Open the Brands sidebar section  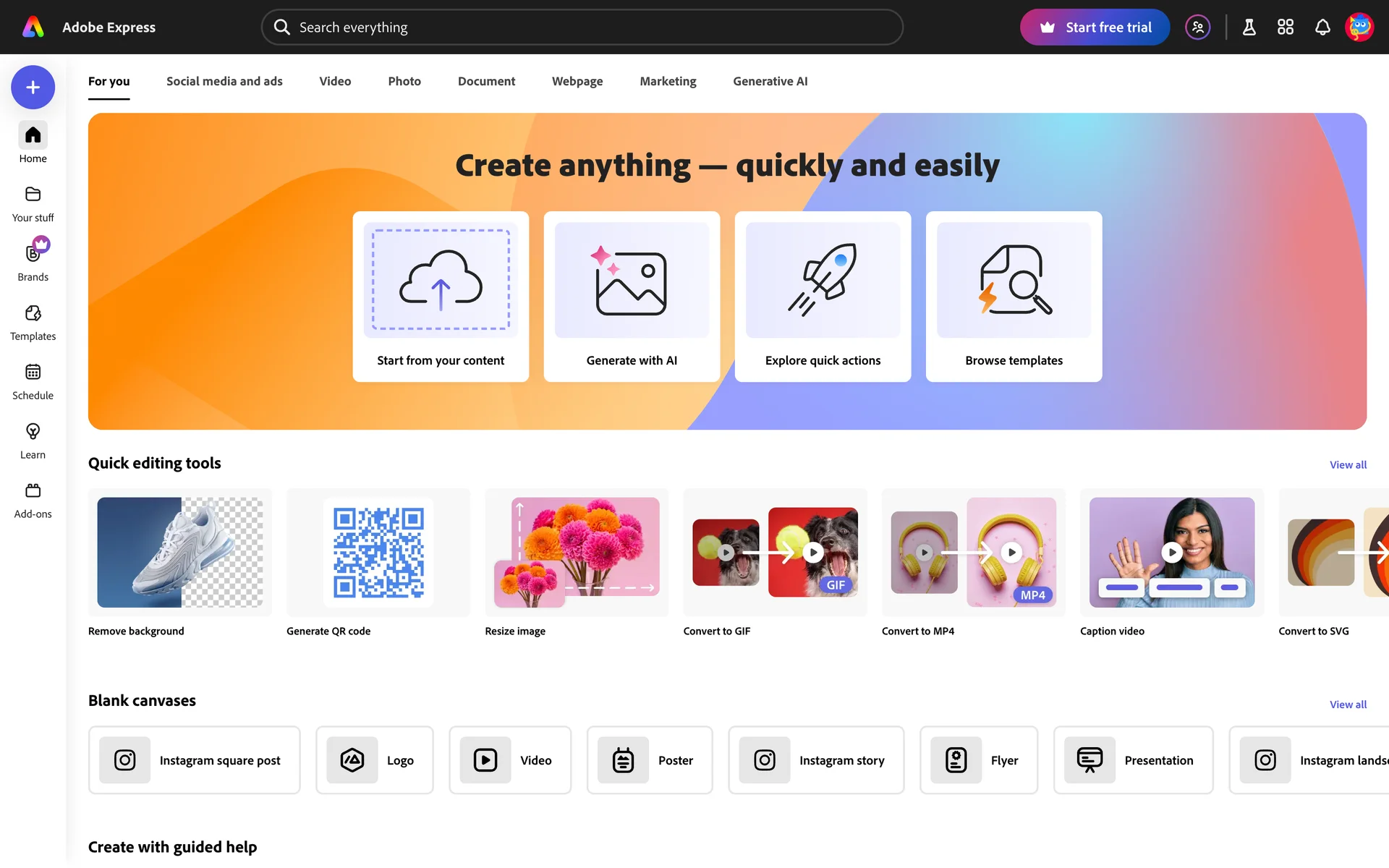[x=33, y=262]
